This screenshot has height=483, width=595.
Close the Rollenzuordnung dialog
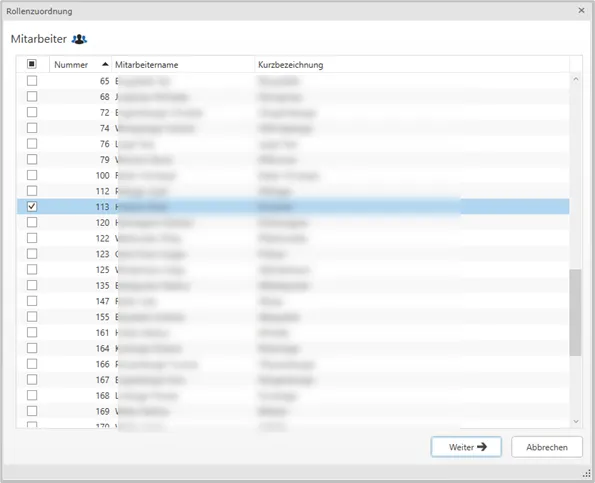581,11
